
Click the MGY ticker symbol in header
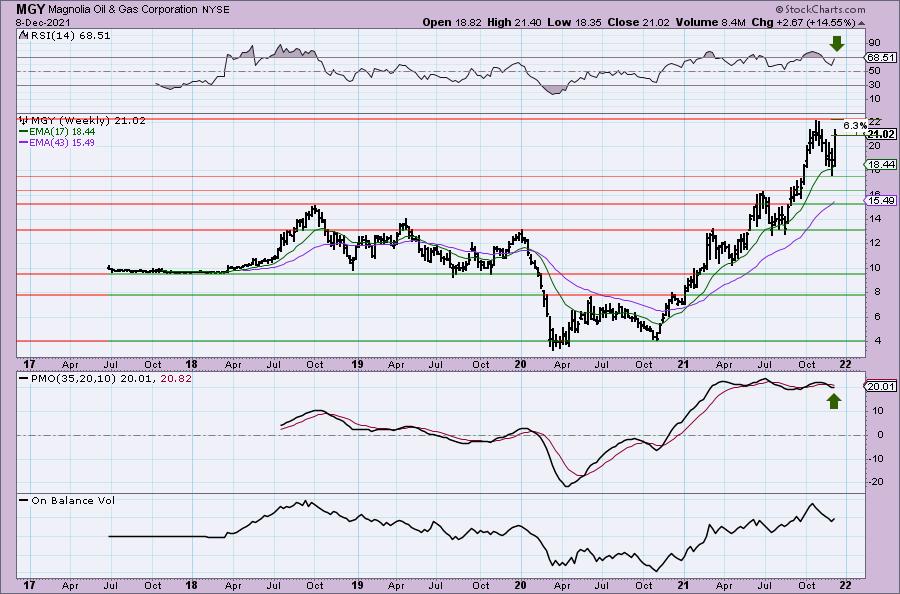tap(31, 9)
